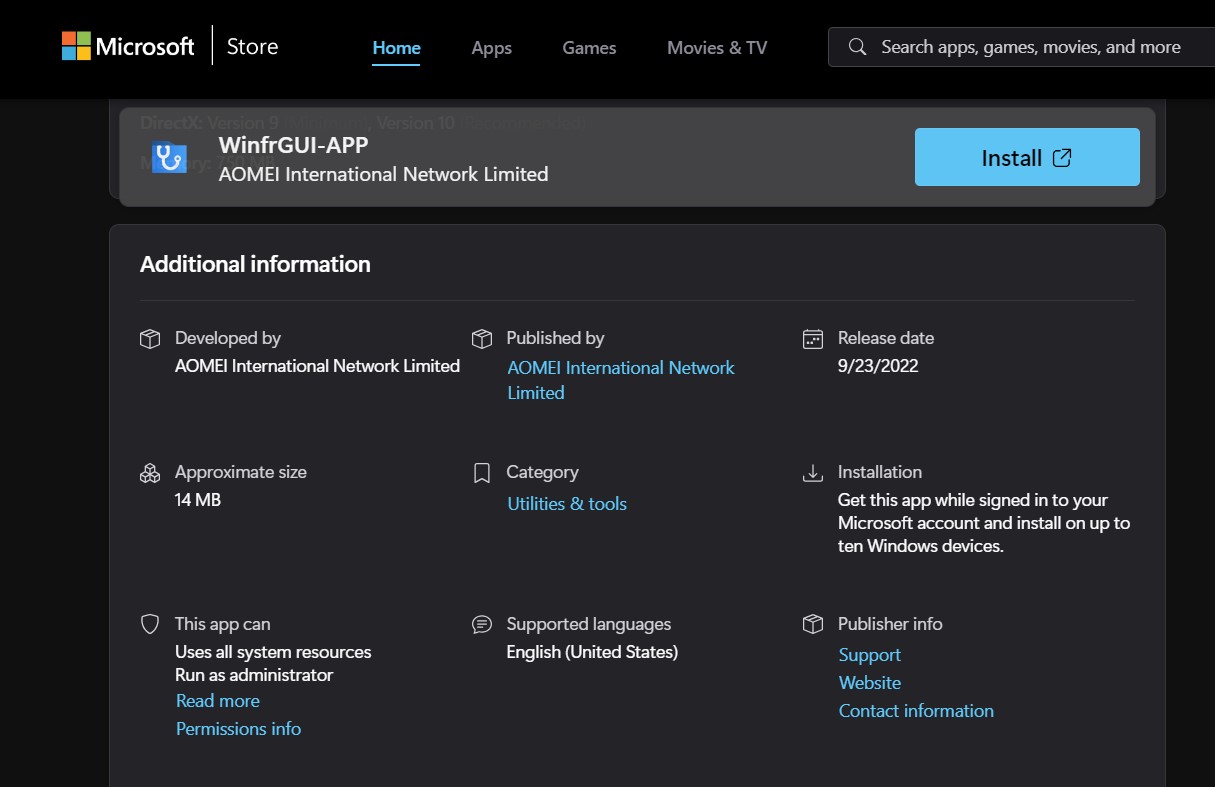This screenshot has height=787, width=1215.
Task: Go to the Games tab
Action: [589, 47]
